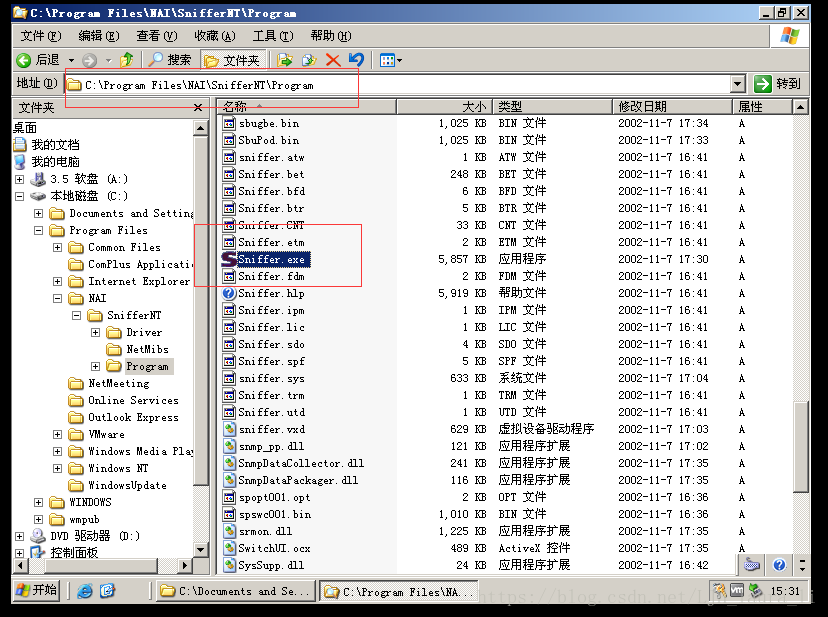The height and width of the screenshot is (617, 828).
Task: Select the spswc001.bin file name
Action: pyautogui.click(x=275, y=514)
